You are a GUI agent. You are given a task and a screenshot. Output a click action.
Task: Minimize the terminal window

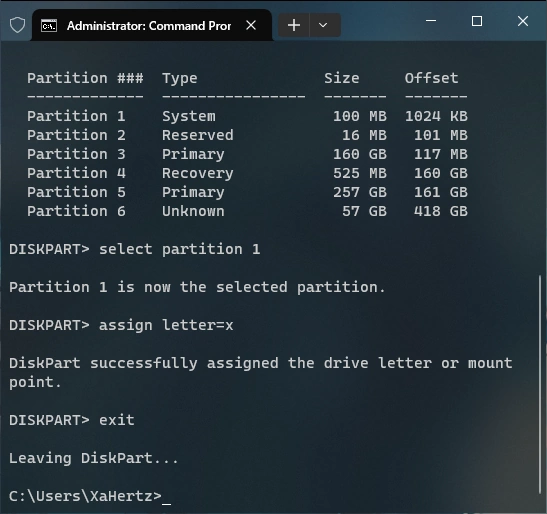click(431, 21)
